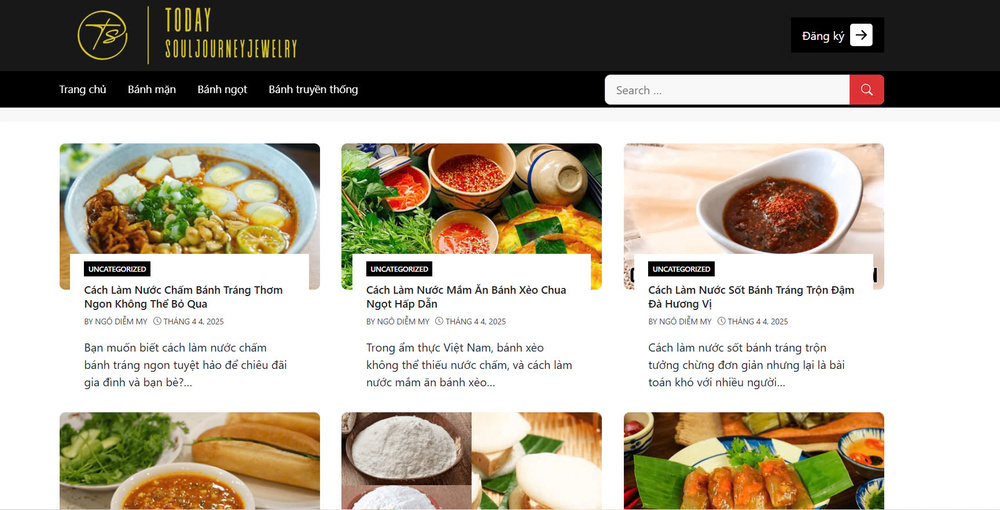
Task: Open the Bánh mặn menu item
Action: coord(152,90)
